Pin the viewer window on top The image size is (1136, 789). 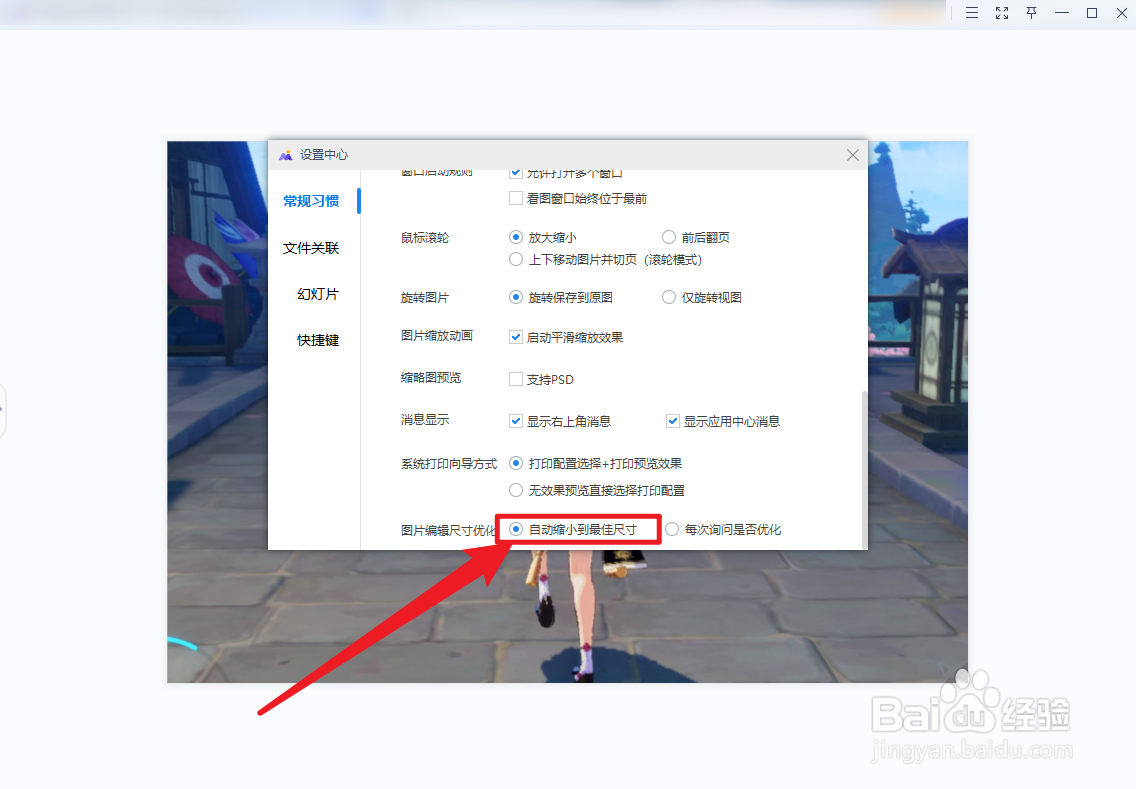click(x=1032, y=13)
